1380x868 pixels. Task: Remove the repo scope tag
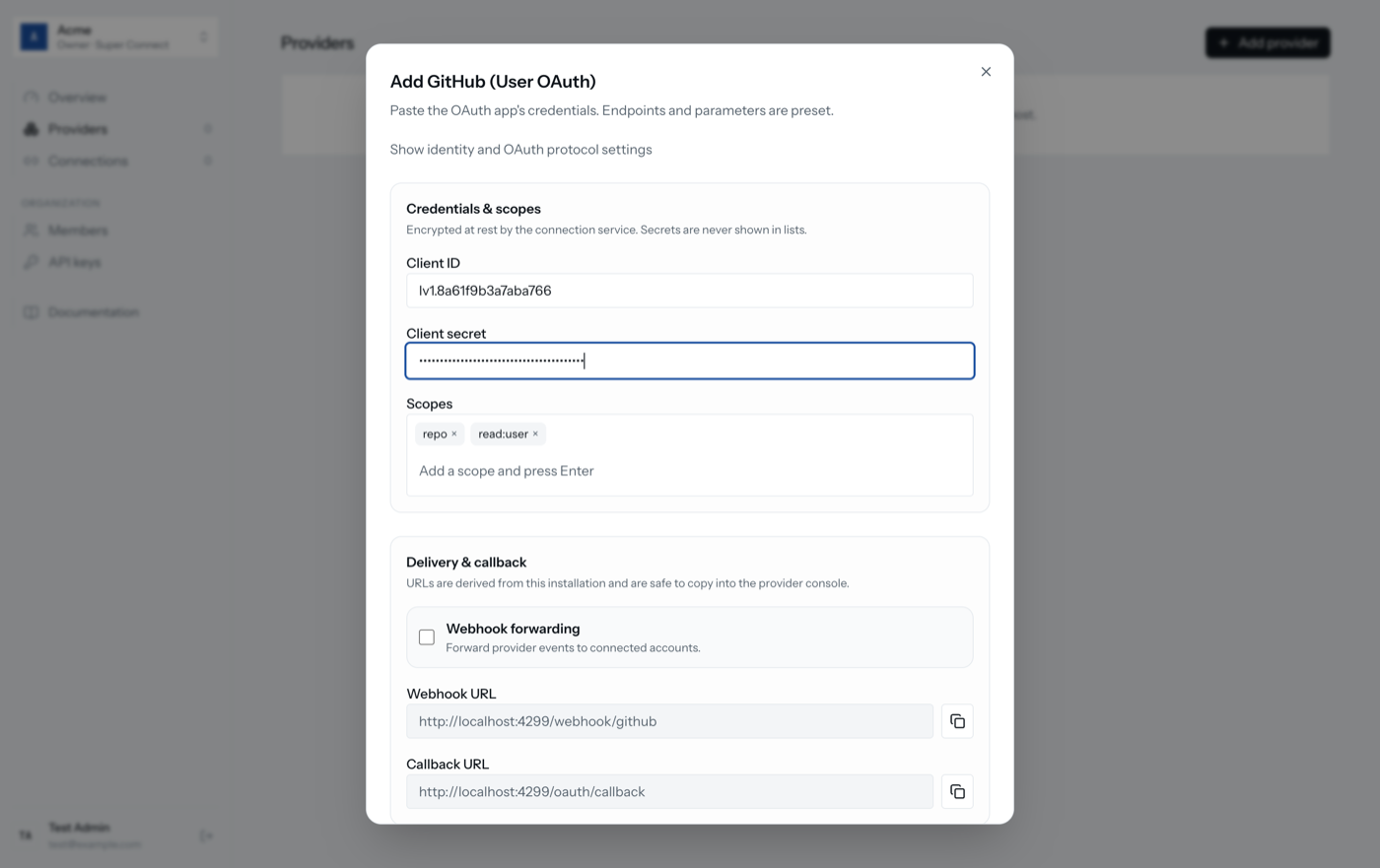(x=453, y=434)
